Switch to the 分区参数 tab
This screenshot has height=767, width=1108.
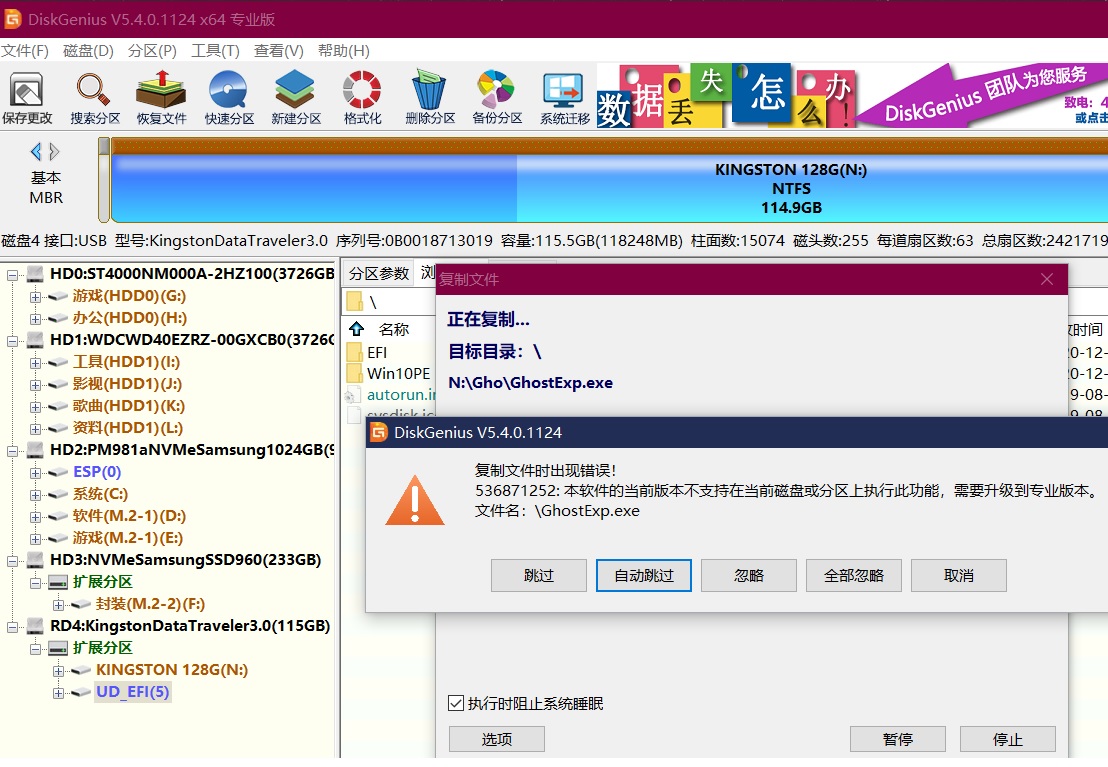379,274
